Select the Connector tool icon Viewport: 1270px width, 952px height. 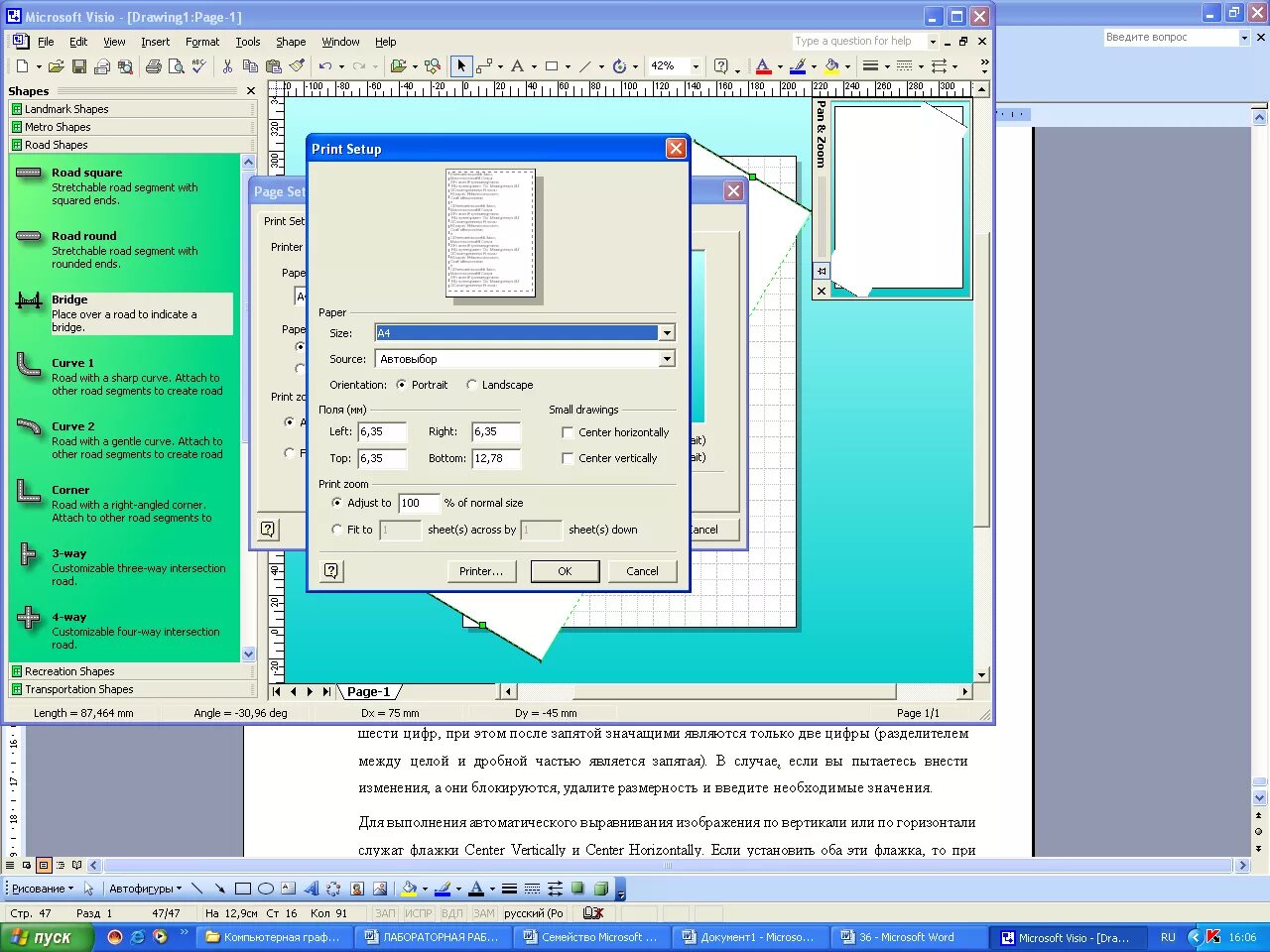pyautogui.click(x=484, y=66)
